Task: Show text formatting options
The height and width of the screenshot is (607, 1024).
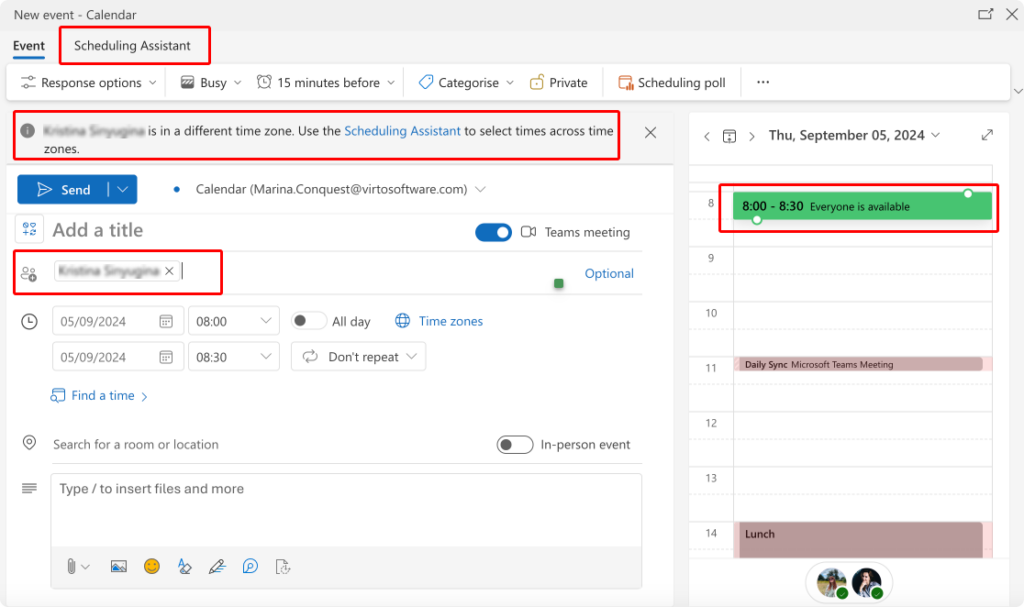Action: (x=184, y=566)
